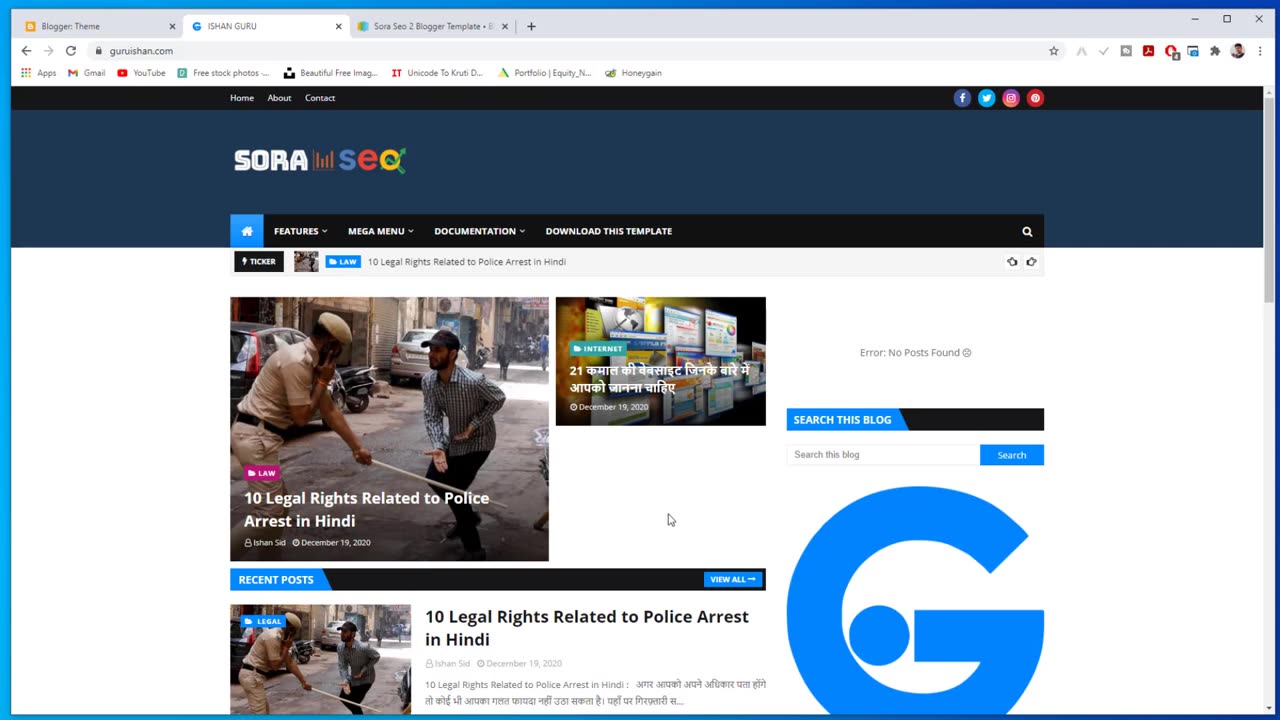Screen dimensions: 1280x720
Task: Focus the Search this blog field
Action: point(883,455)
